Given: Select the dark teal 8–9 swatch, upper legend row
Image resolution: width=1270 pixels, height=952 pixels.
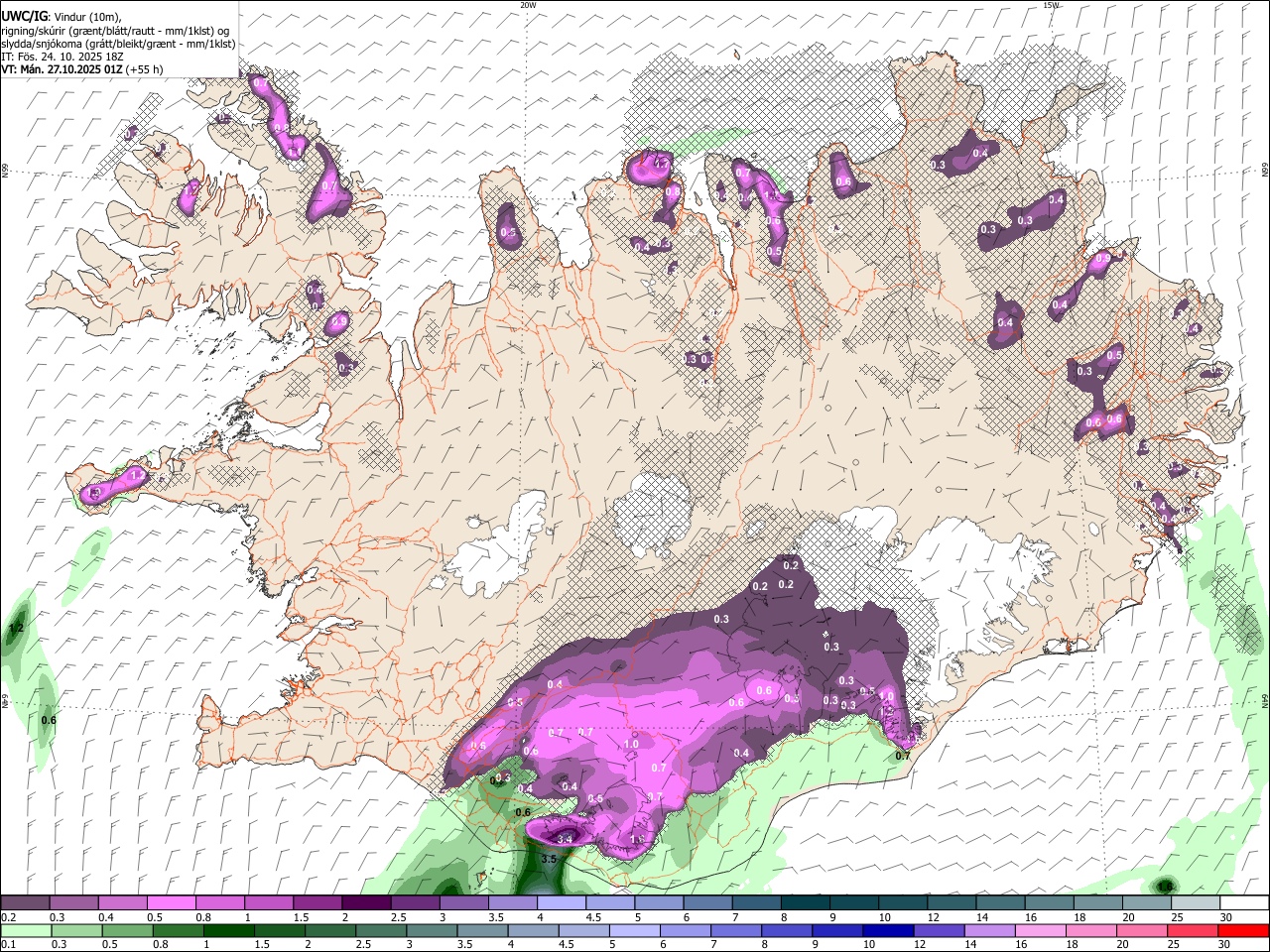Looking at the screenshot, I should click(806, 902).
